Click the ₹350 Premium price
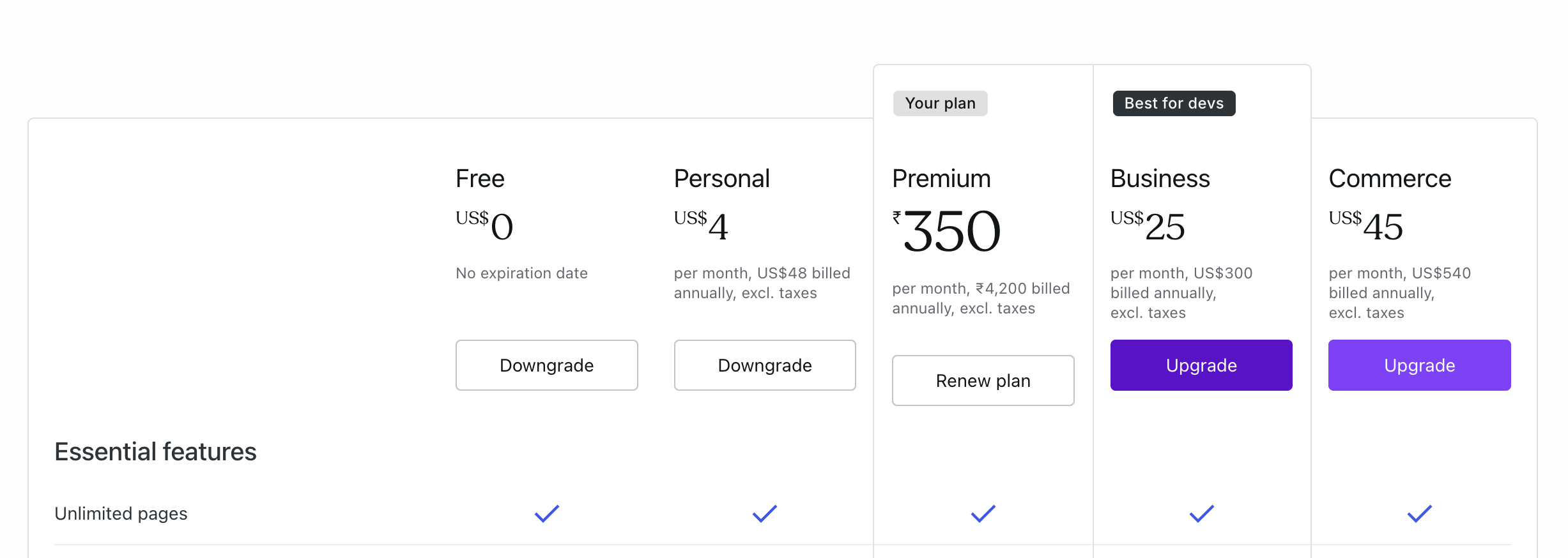This screenshot has width=1568, height=558. [x=947, y=231]
